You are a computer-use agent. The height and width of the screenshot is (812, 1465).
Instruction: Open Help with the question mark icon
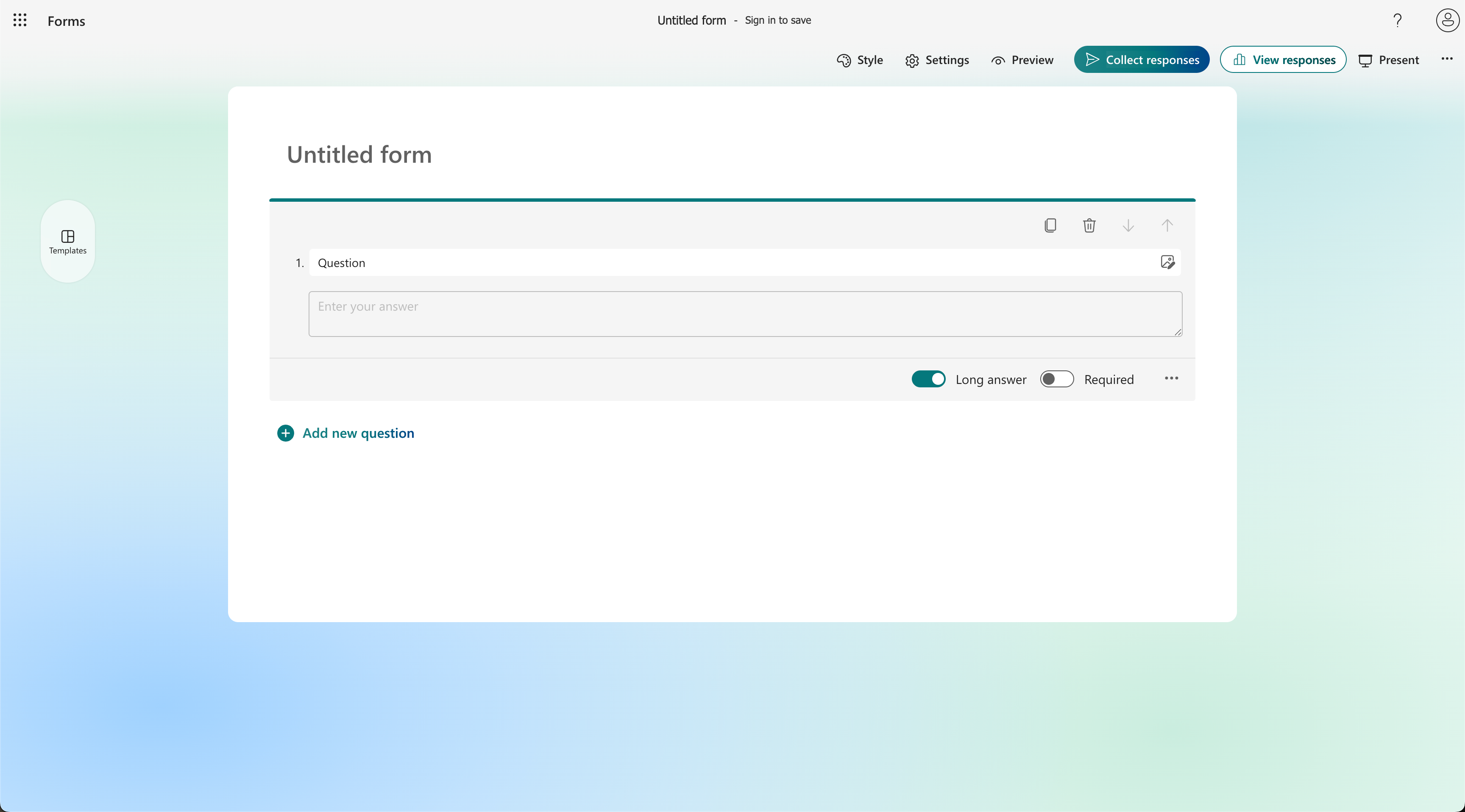click(x=1398, y=19)
